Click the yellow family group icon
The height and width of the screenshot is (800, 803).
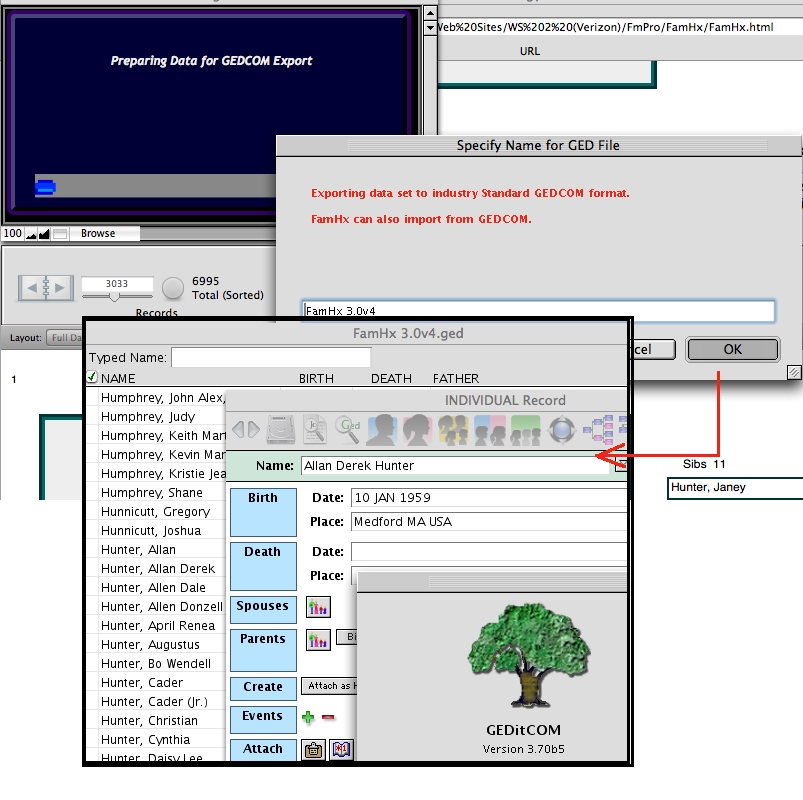point(453,429)
